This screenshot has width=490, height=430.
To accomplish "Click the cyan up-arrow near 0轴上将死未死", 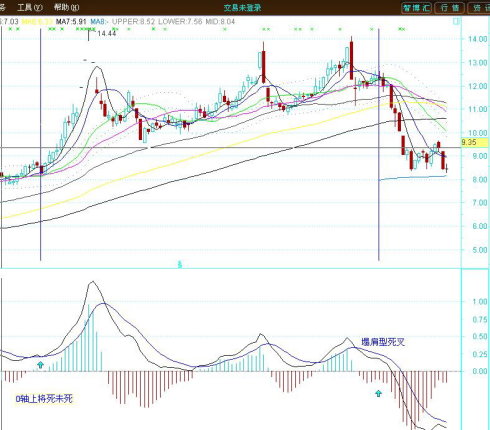I will tap(40, 365).
